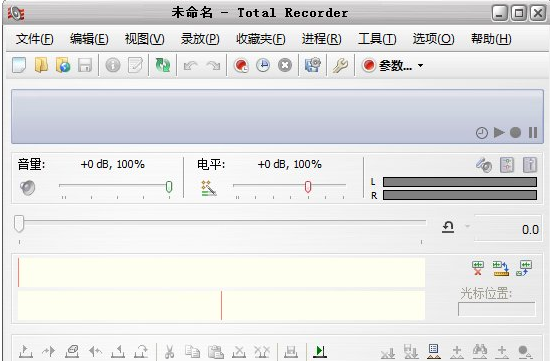The height and width of the screenshot is (361, 550).
Task: Click the 0.0 time position field
Action: (x=509, y=229)
